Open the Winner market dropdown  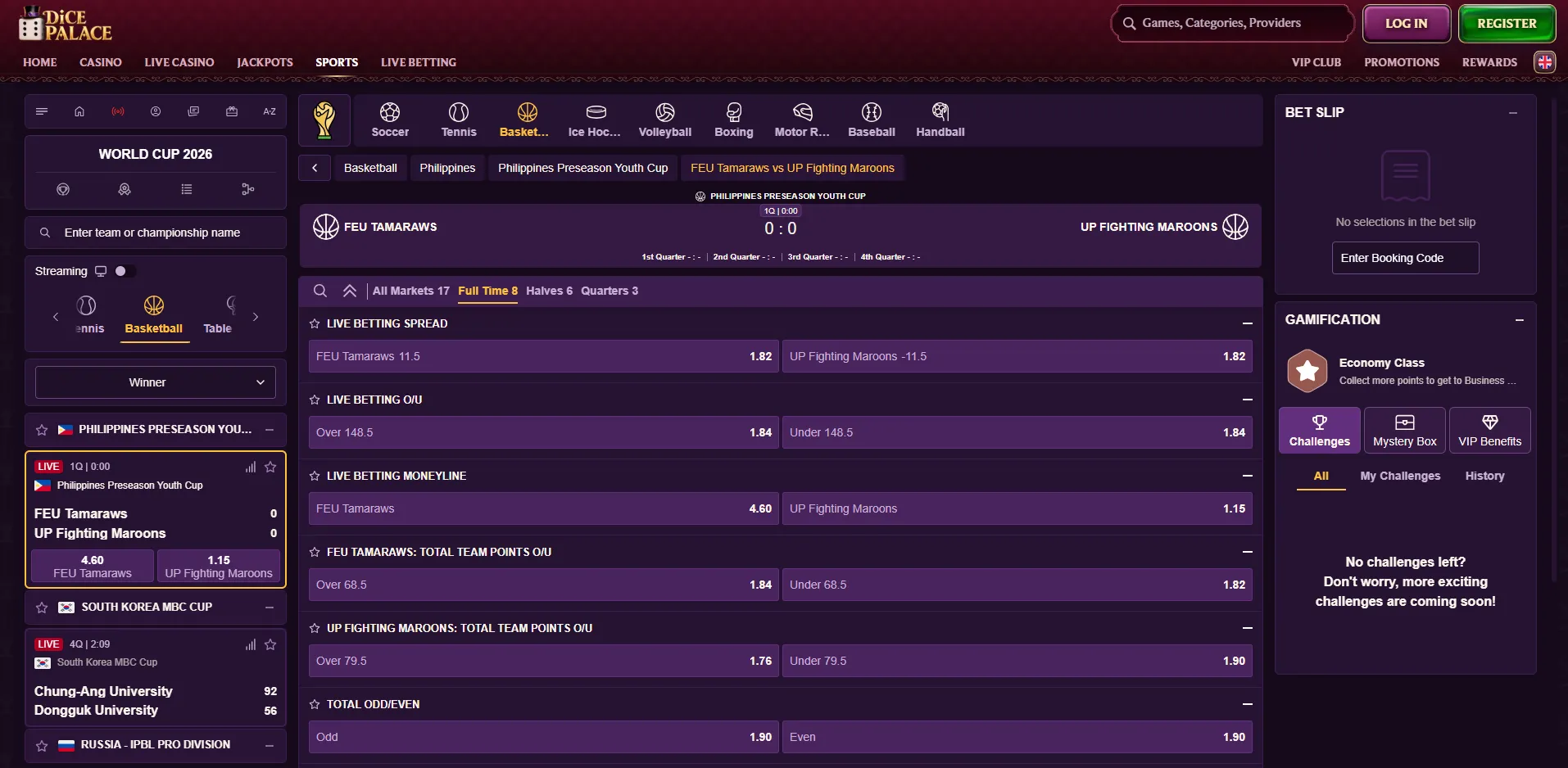156,382
